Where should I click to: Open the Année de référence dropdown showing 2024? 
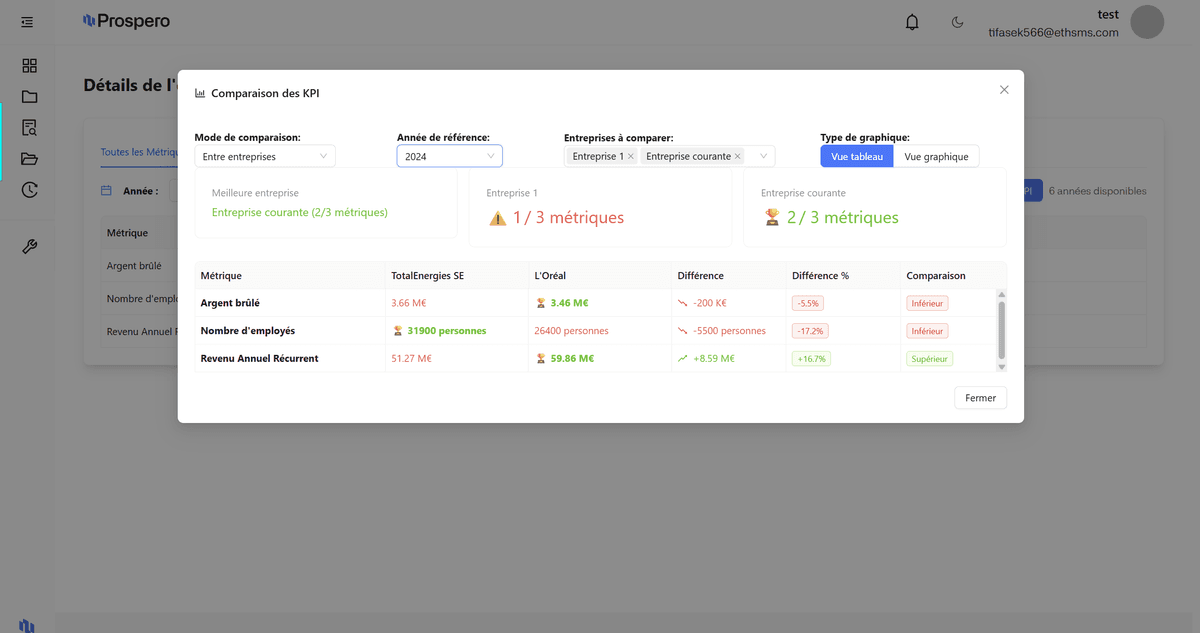point(449,156)
